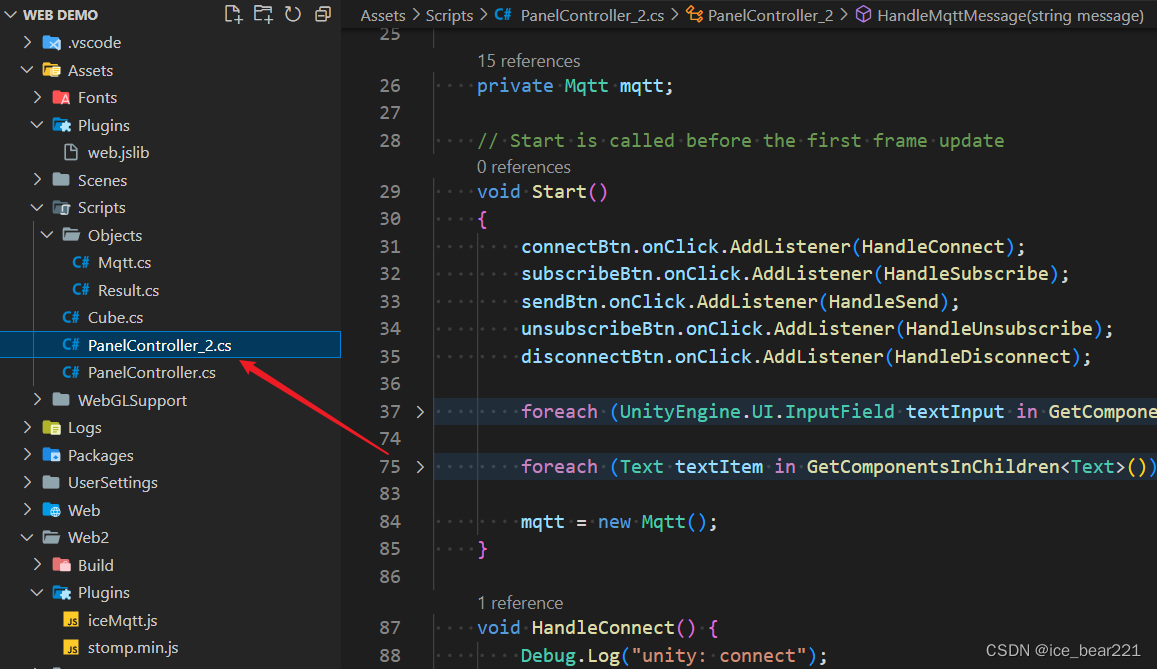Click Scripts in the breadcrumb path
Image resolution: width=1157 pixels, height=669 pixels.
tap(449, 15)
